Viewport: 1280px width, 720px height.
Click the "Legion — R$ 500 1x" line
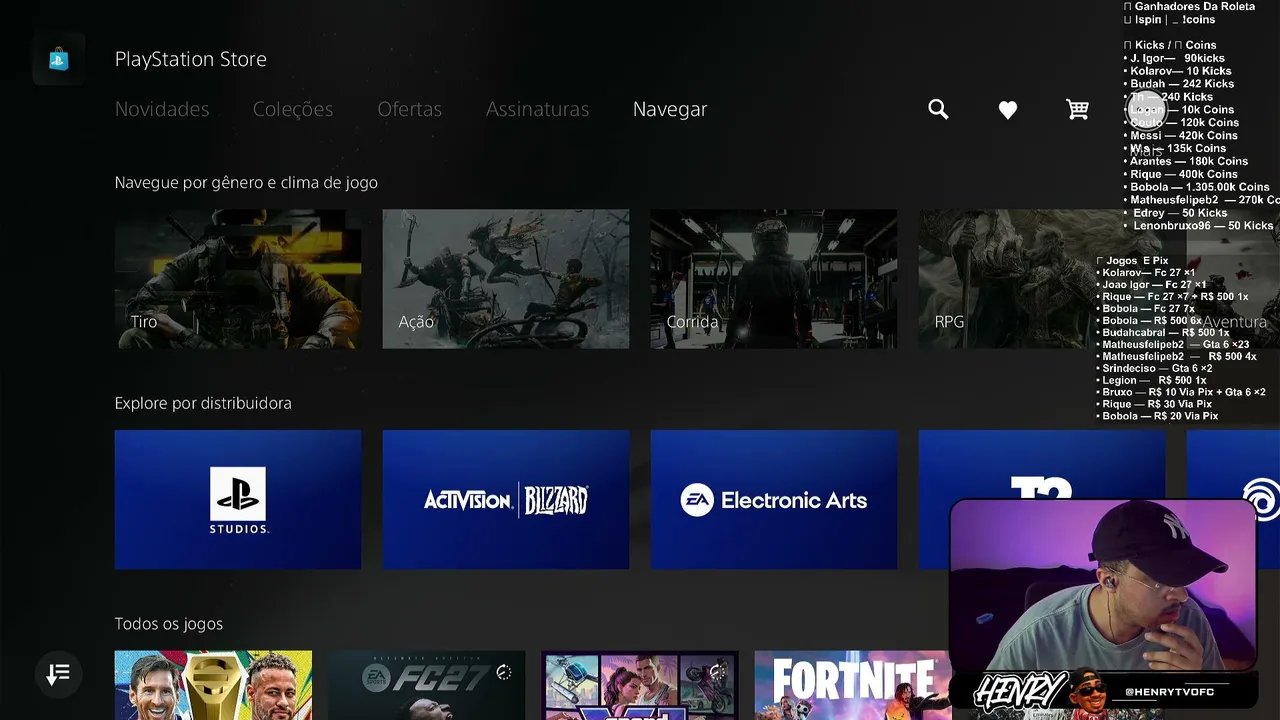point(1151,381)
